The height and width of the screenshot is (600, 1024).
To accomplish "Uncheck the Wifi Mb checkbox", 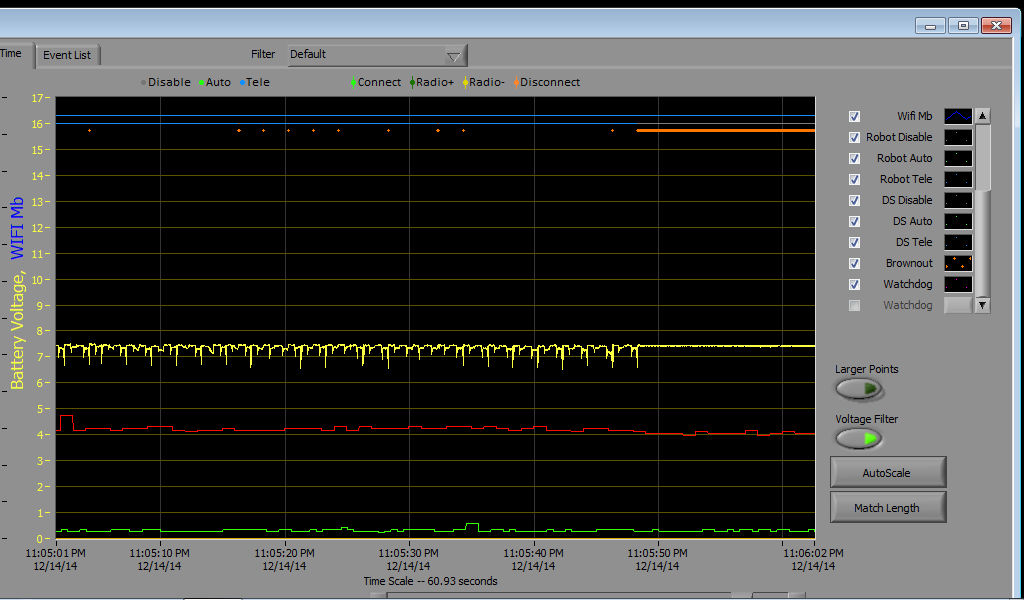I will coord(854,116).
